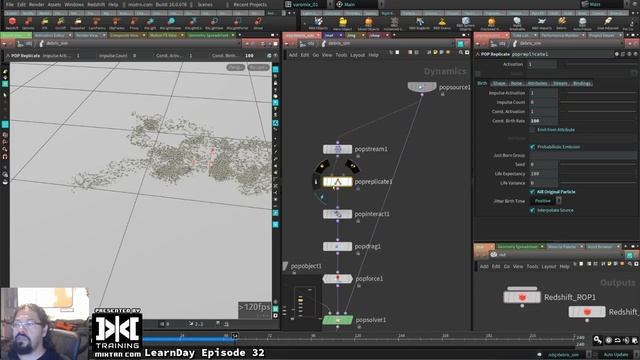Click the Const. Birth Rate field
The image size is (640, 360).
pyautogui.click(x=543, y=121)
